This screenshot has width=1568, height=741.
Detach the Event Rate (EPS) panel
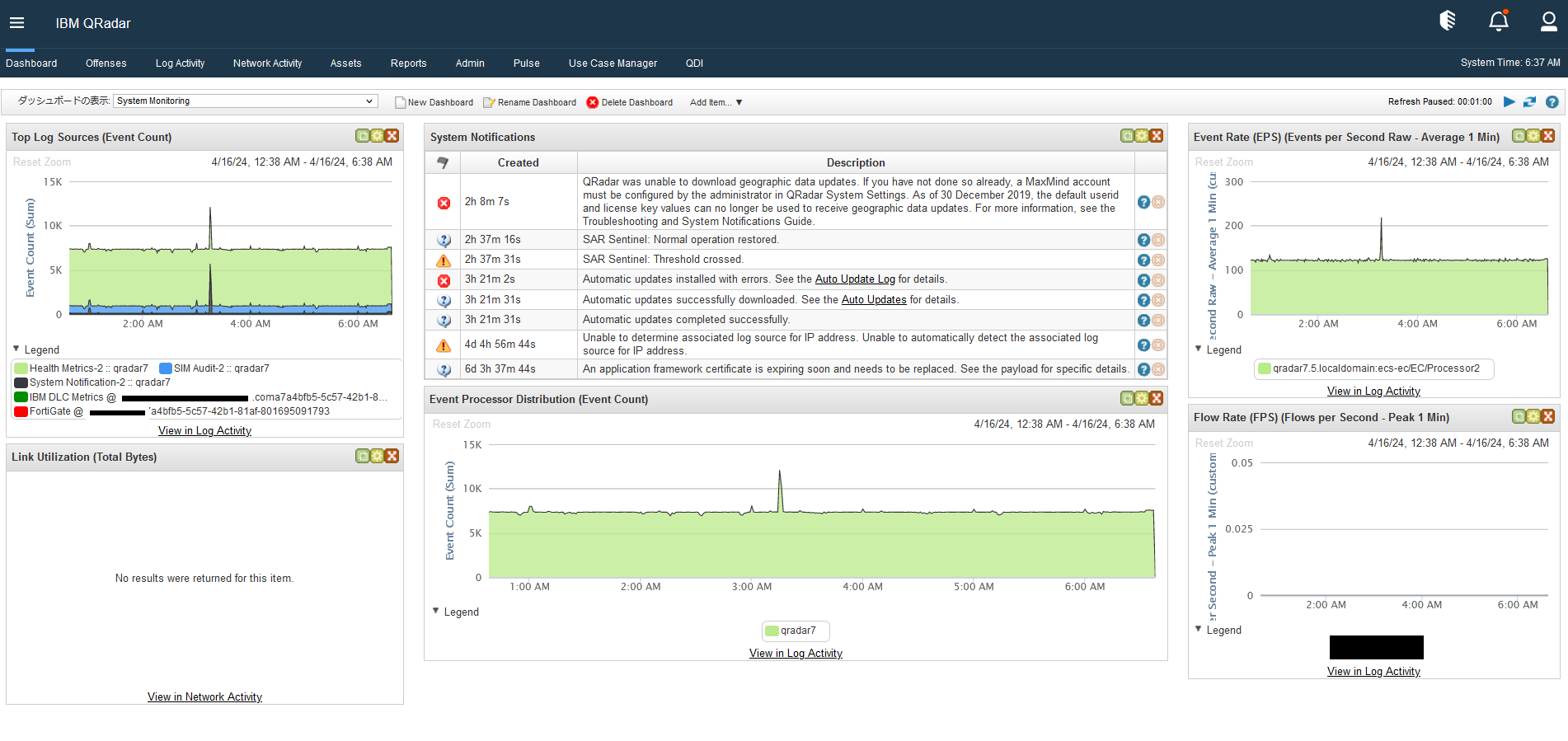pyautogui.click(x=1519, y=136)
